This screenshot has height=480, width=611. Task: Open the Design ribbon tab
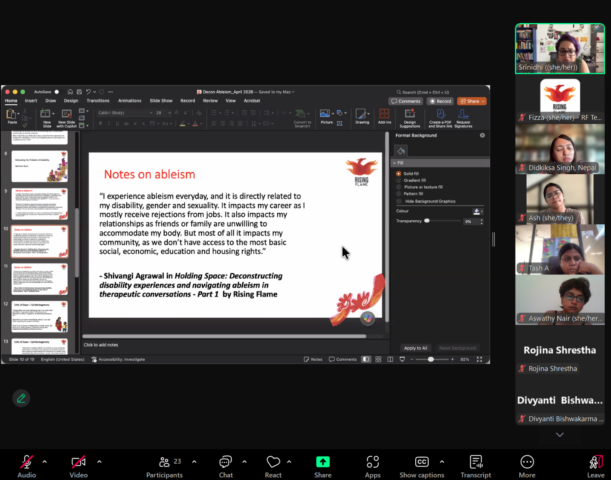pos(71,101)
